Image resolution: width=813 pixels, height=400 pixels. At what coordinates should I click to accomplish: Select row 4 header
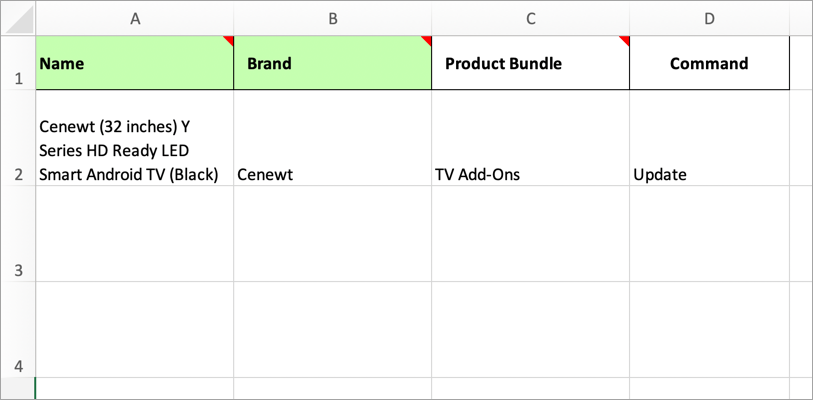pos(18,329)
